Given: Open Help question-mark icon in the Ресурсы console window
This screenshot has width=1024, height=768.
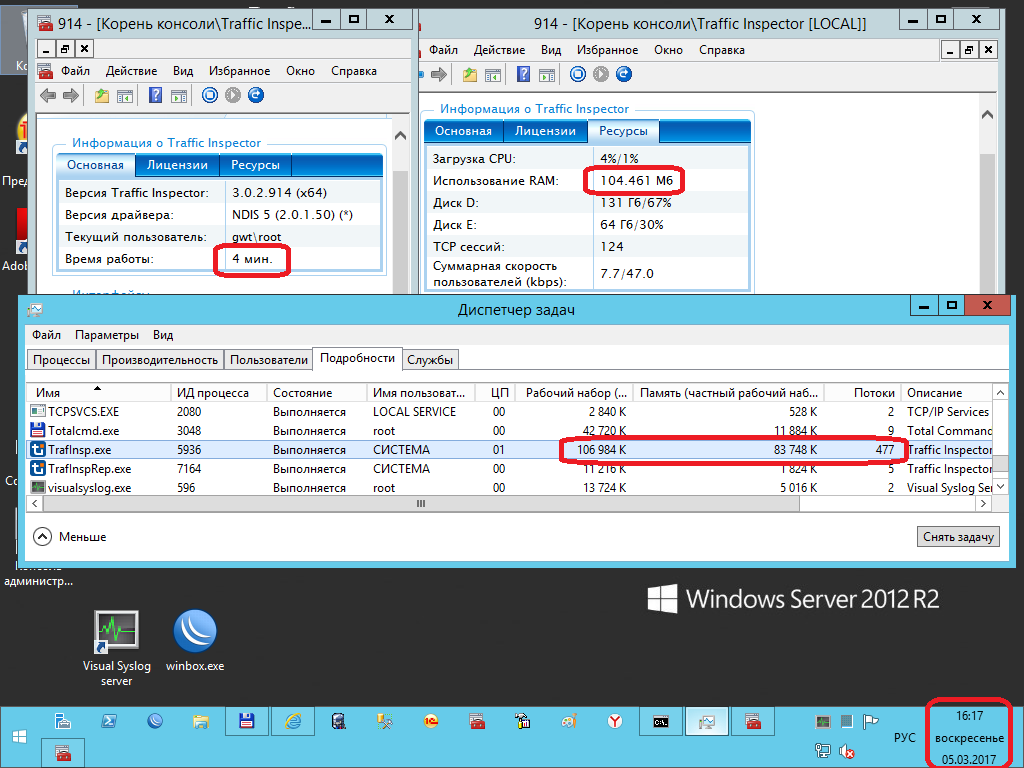Looking at the screenshot, I should click(524, 74).
